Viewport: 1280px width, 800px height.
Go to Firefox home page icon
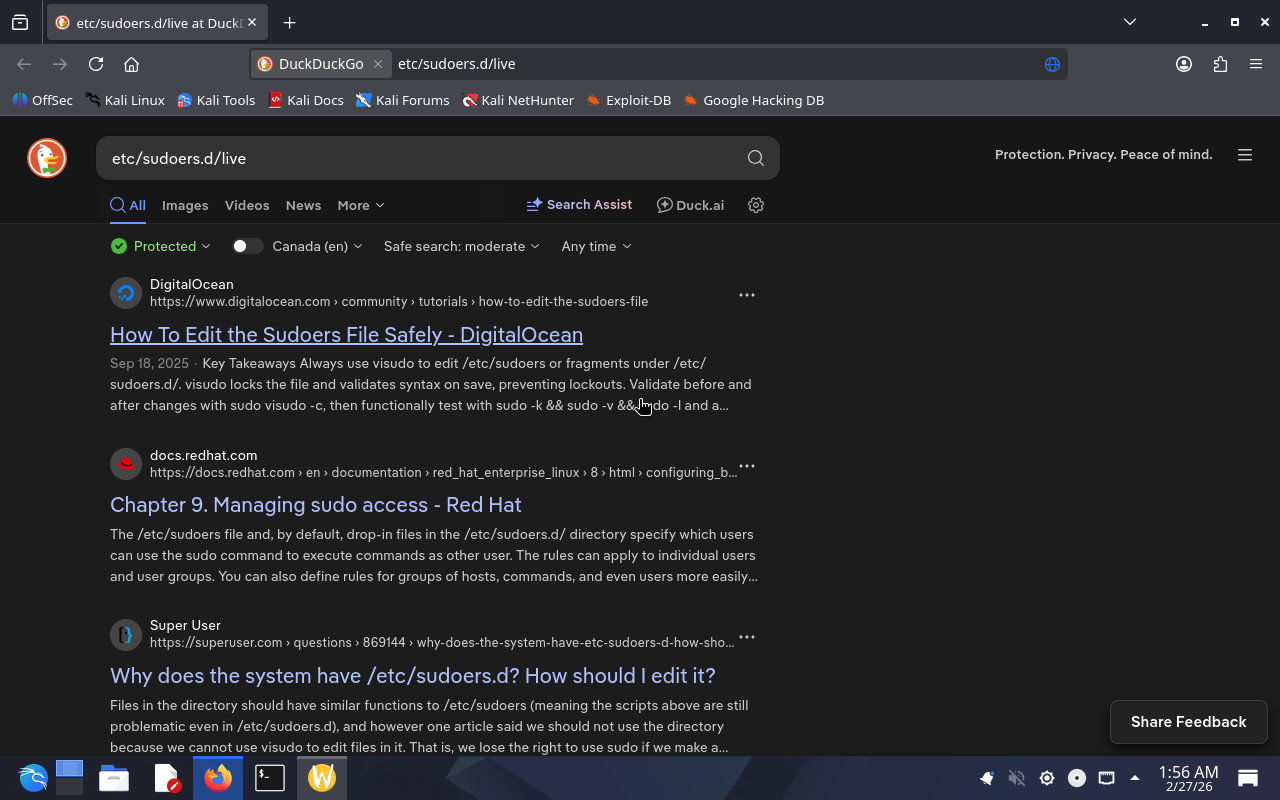pyautogui.click(x=131, y=64)
